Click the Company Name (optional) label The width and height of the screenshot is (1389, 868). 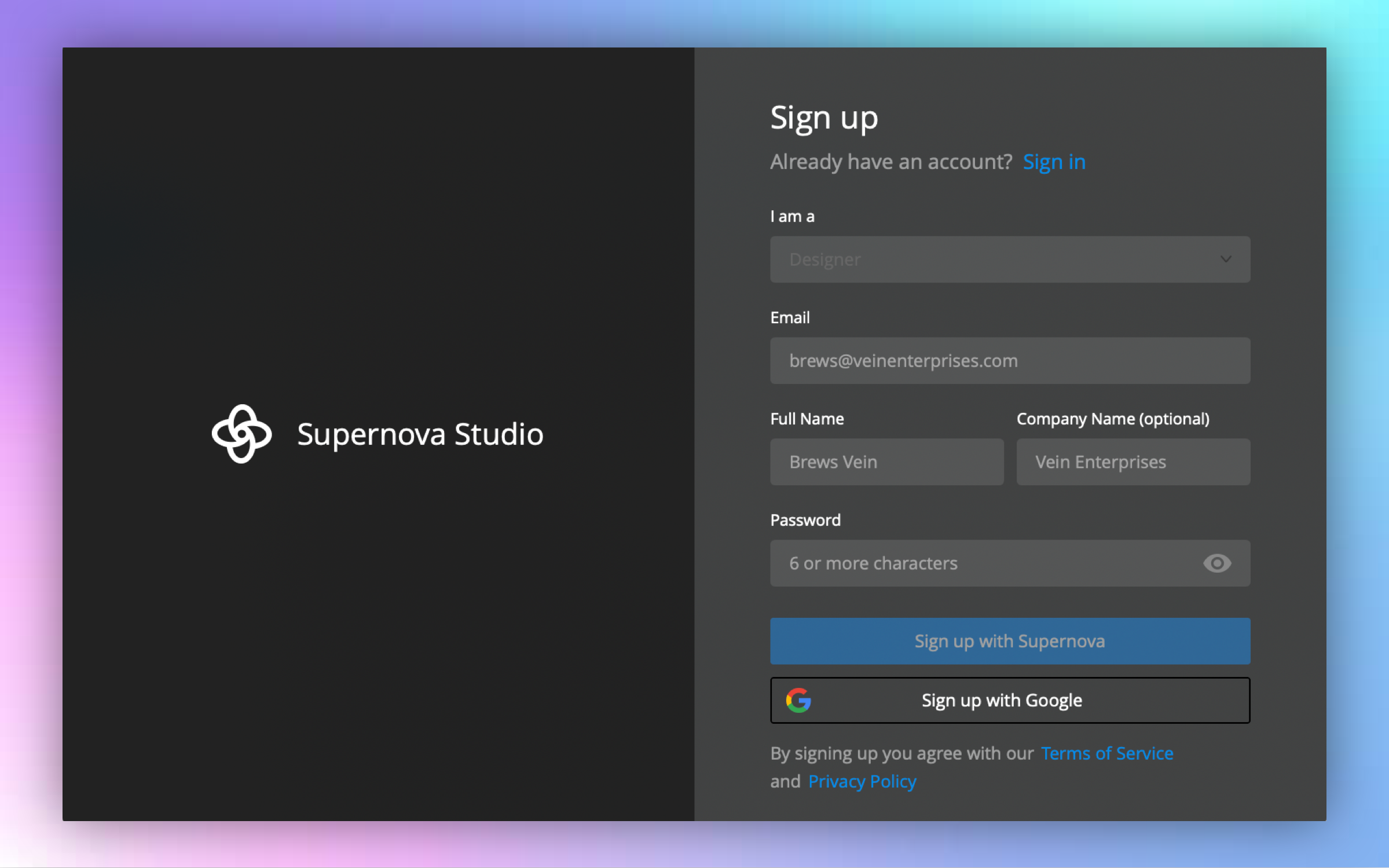tap(1112, 419)
